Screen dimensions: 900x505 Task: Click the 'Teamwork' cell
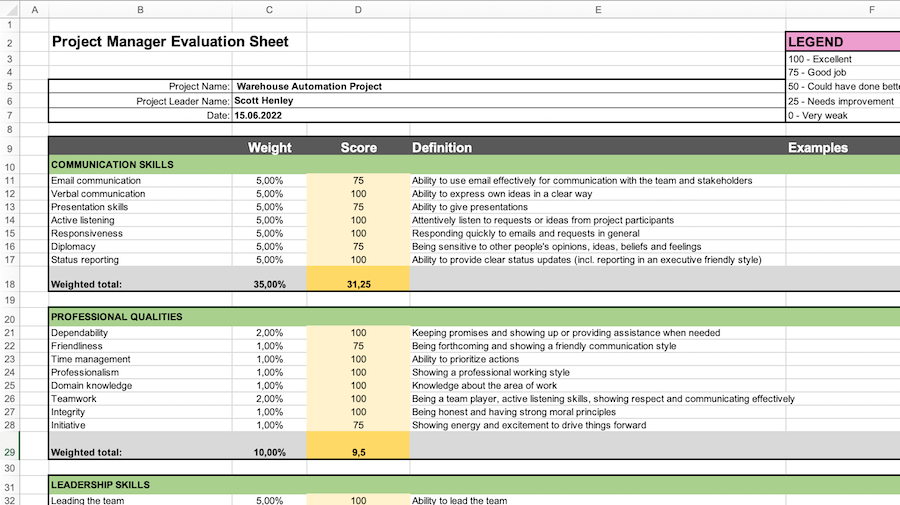pos(141,399)
